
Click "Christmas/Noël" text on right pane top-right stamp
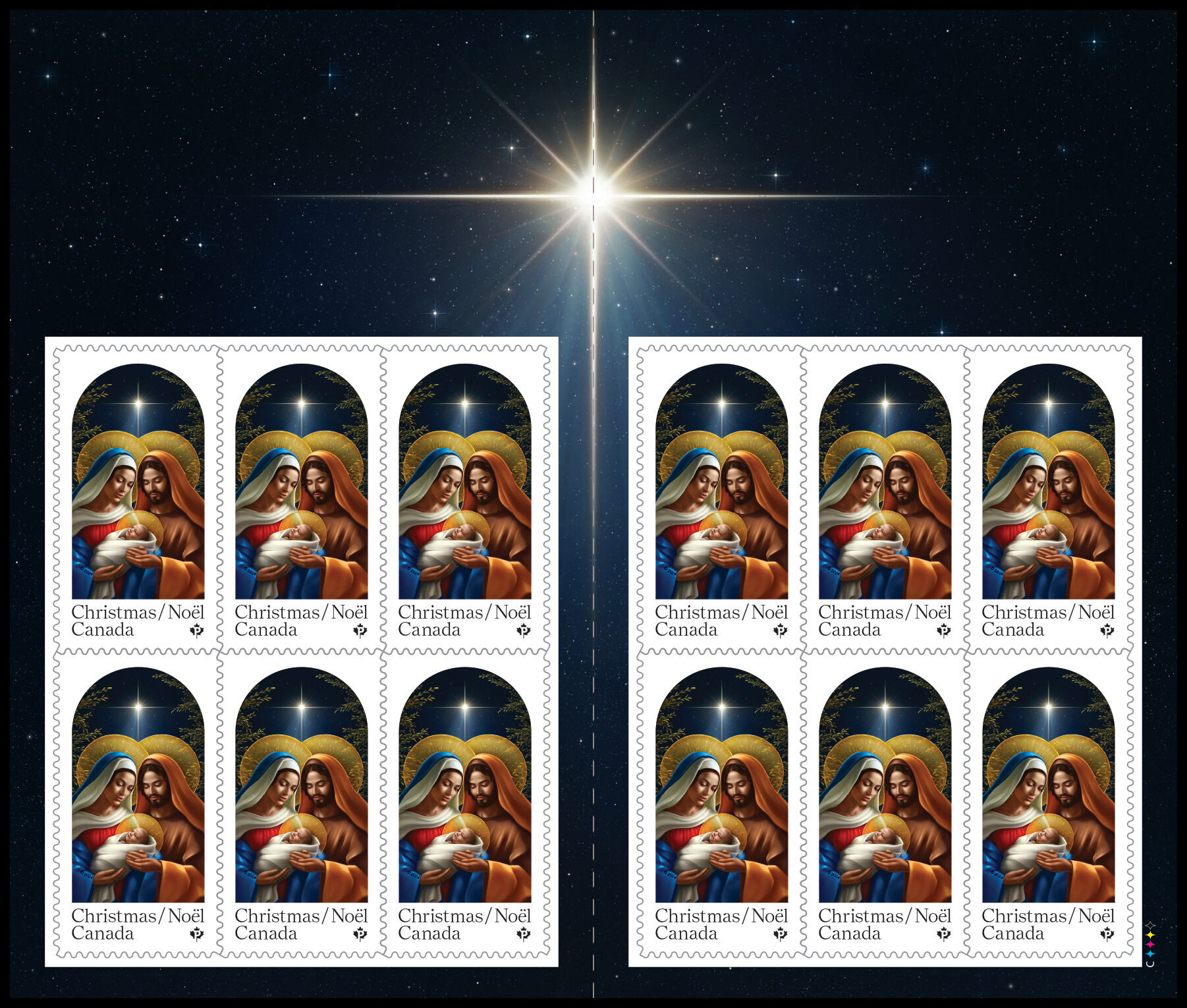[1048, 612]
